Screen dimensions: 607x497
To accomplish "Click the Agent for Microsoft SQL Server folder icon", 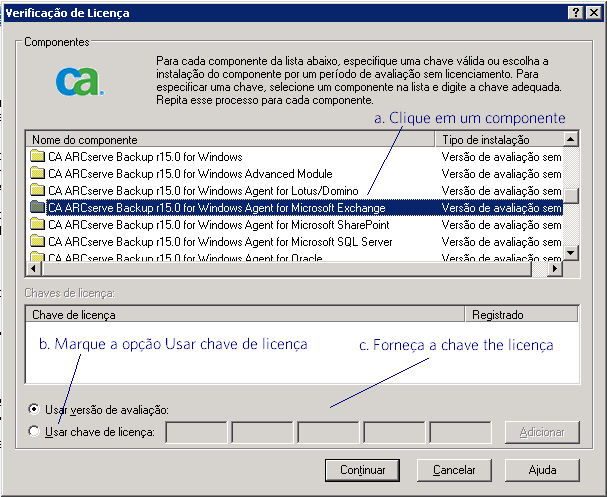I will tap(38, 242).
